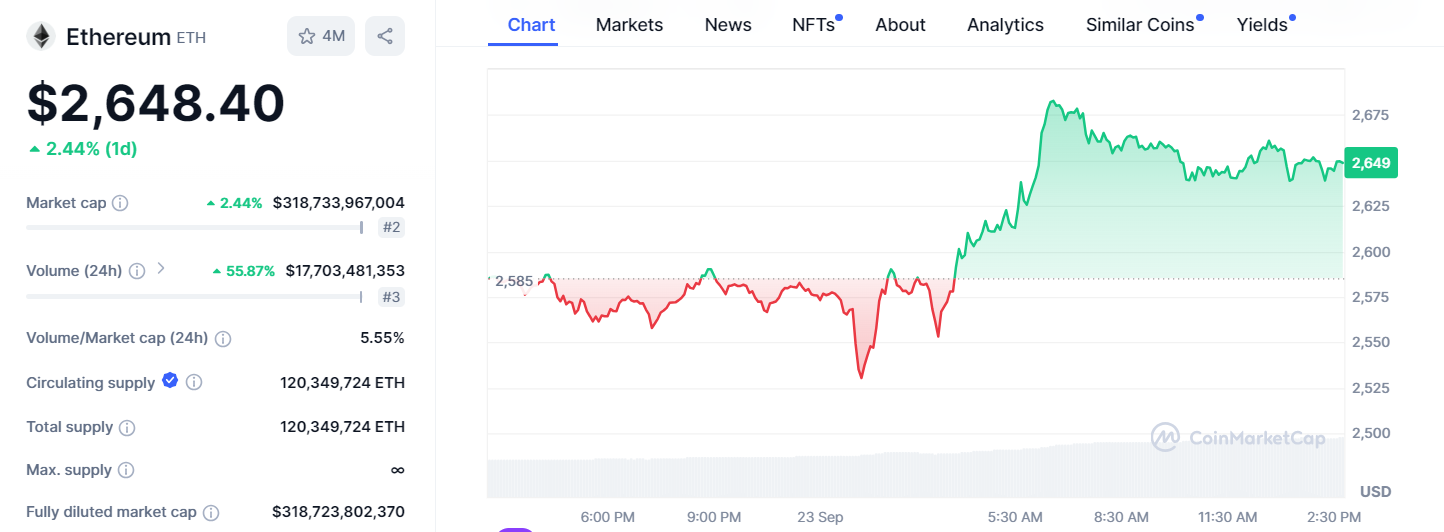Click the 2,585 opening price label
The width and height of the screenshot is (1444, 532).
[x=514, y=281]
